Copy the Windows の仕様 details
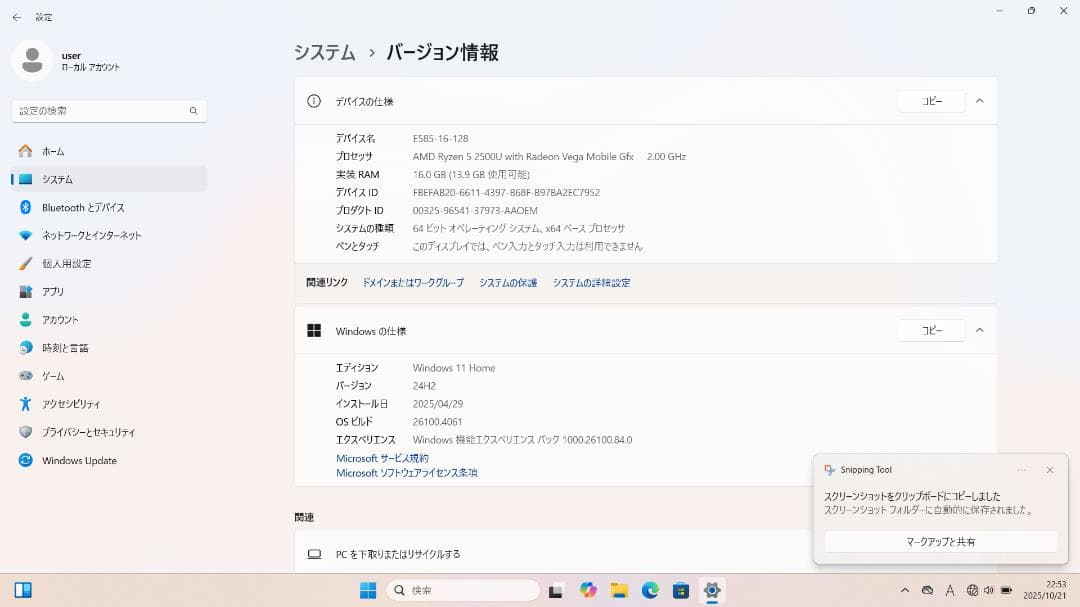This screenshot has width=1080, height=607. pyautogui.click(x=931, y=331)
